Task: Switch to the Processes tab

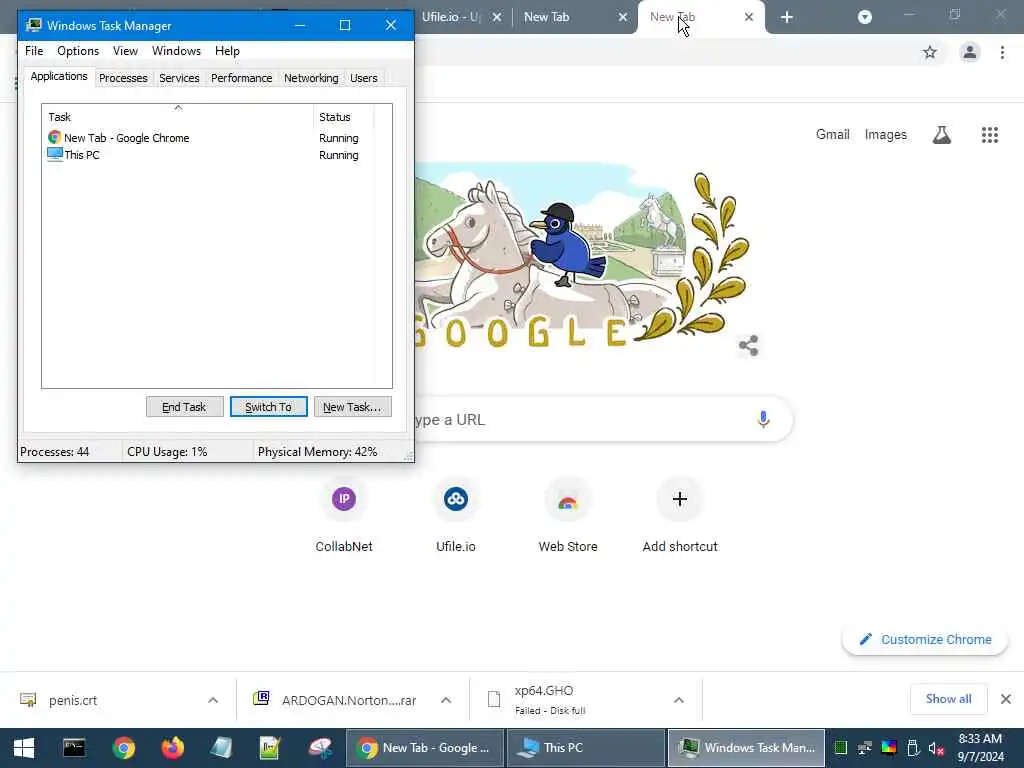Action: [123, 78]
